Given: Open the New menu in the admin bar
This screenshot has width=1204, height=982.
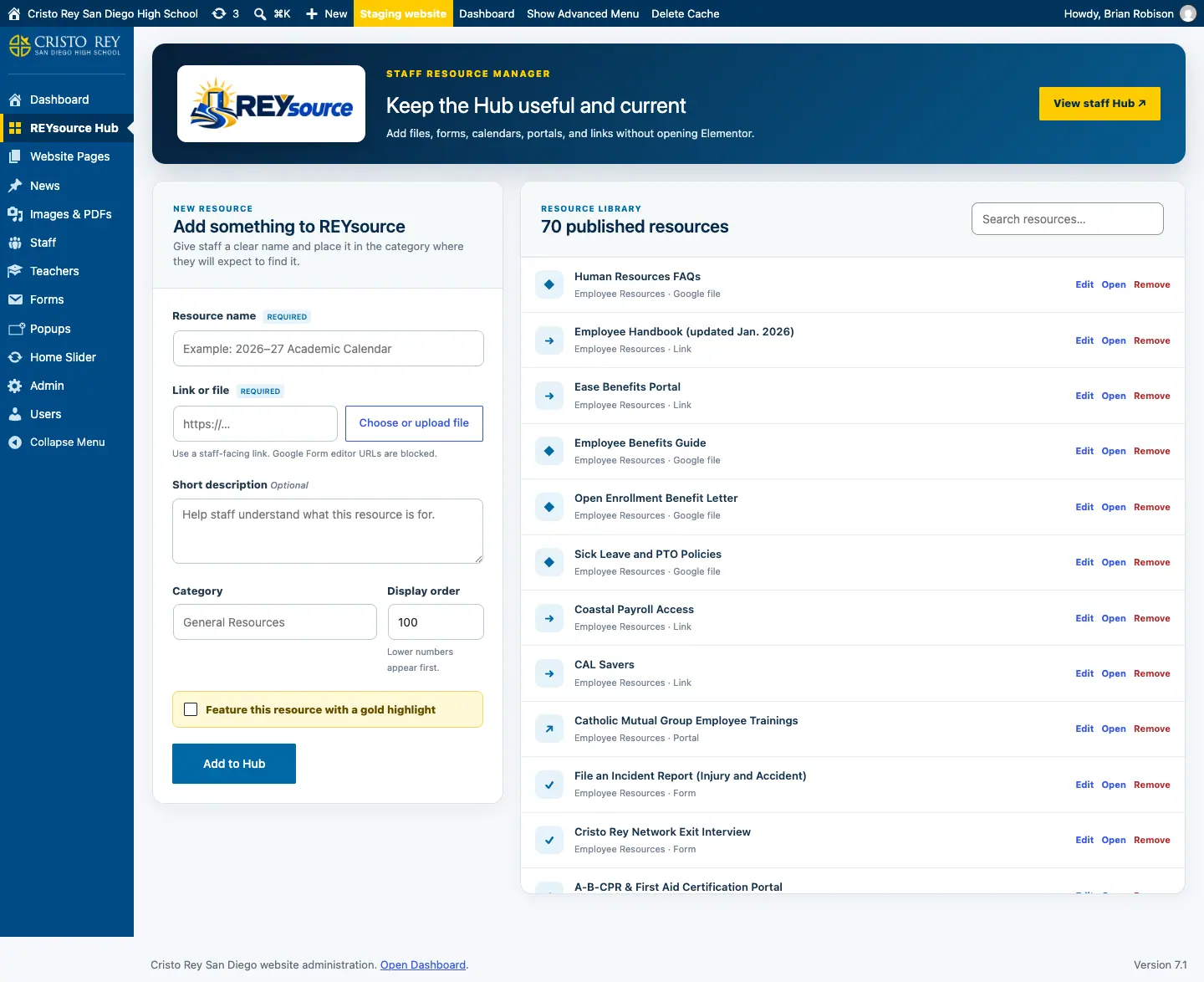Looking at the screenshot, I should point(326,13).
